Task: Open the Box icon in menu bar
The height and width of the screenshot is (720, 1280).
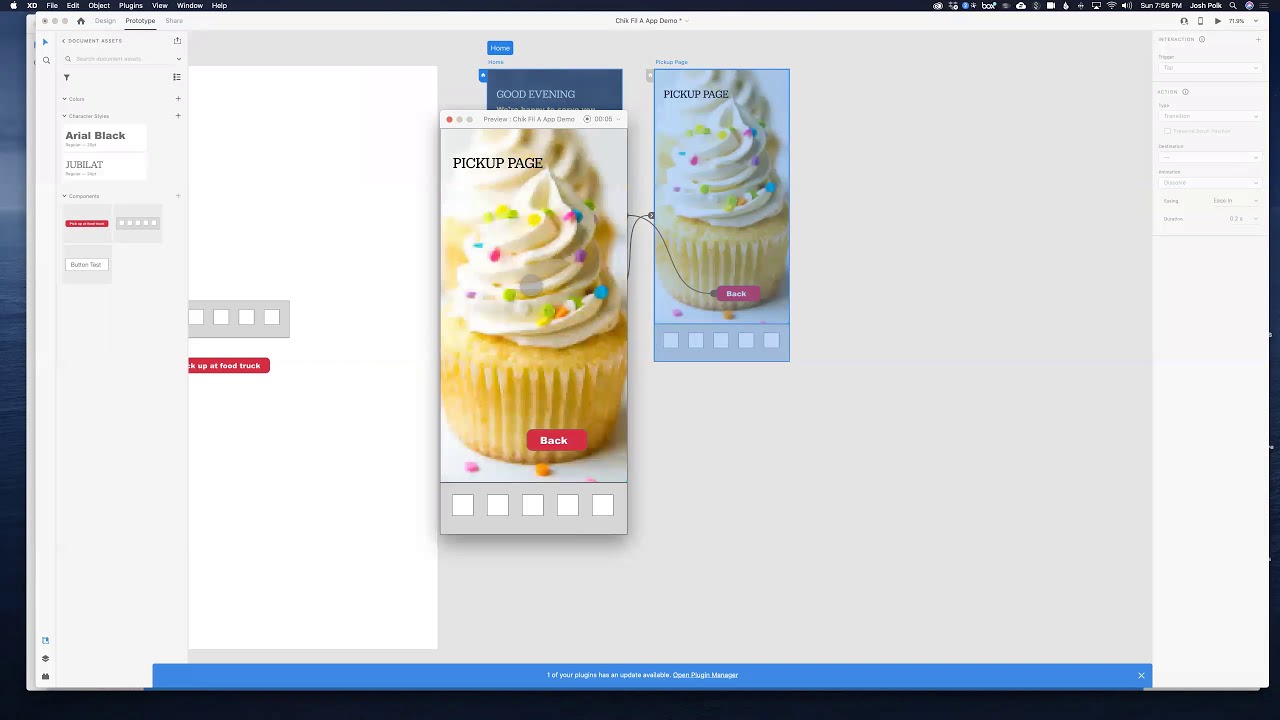Action: click(x=988, y=6)
